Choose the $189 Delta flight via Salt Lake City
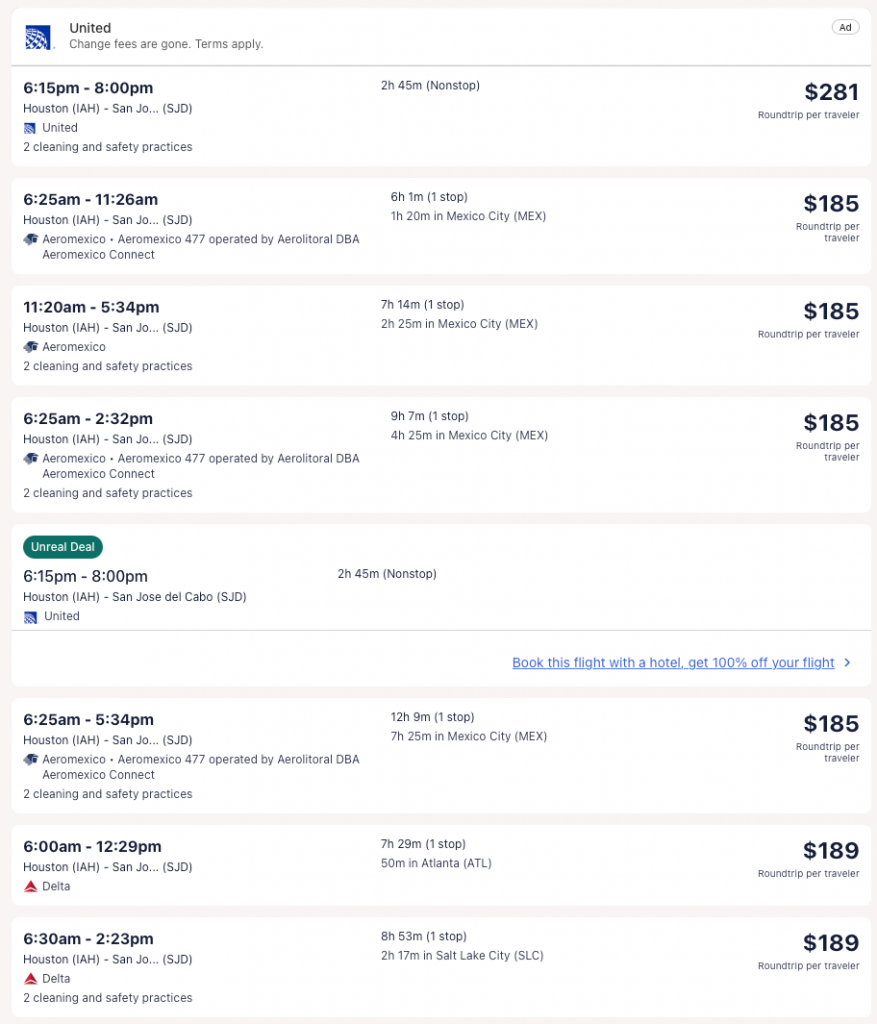 [x=831, y=943]
